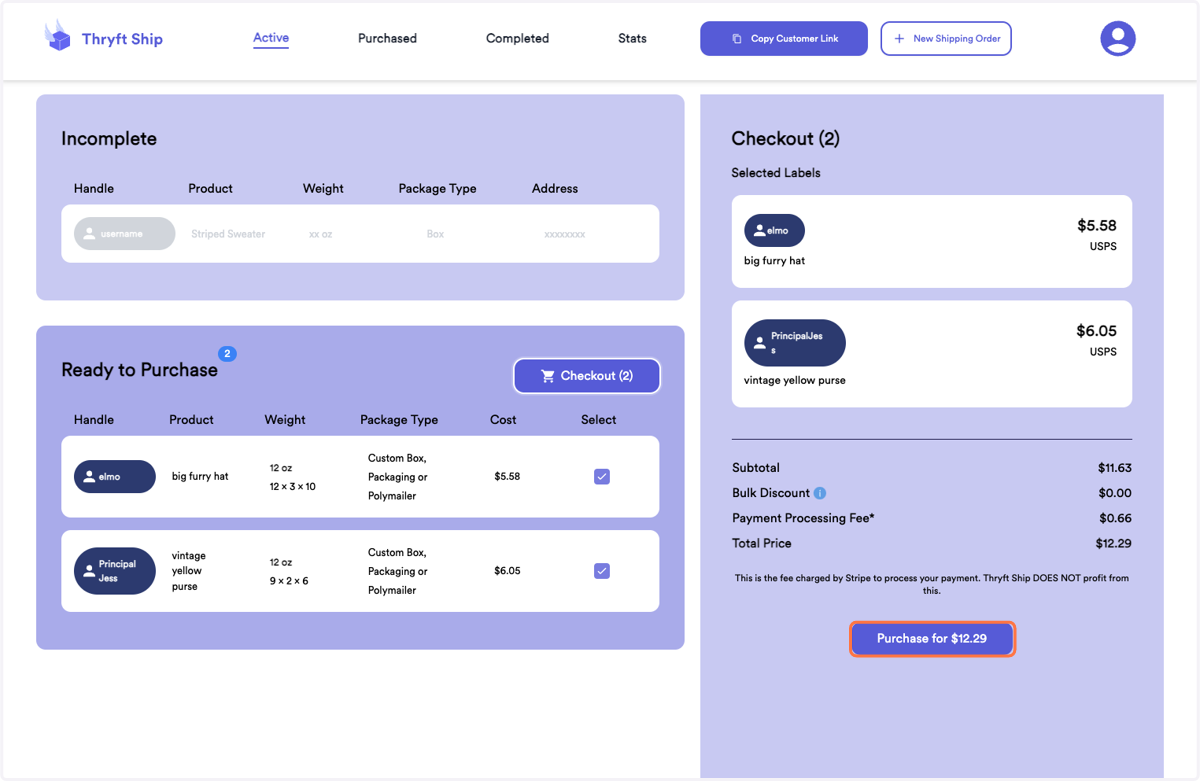Click the Thryft Ship brand name
This screenshot has height=781, width=1200.
(x=122, y=39)
